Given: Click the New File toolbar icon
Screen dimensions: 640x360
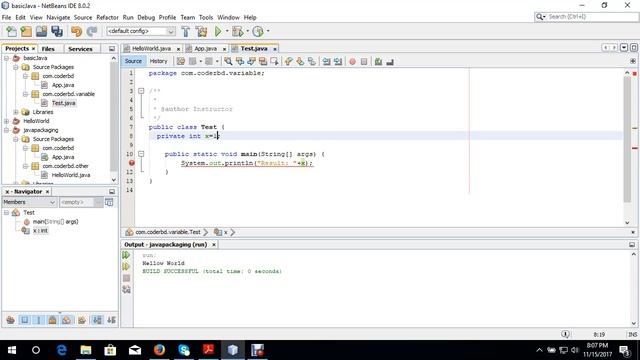Looking at the screenshot, I should tap(11, 31).
